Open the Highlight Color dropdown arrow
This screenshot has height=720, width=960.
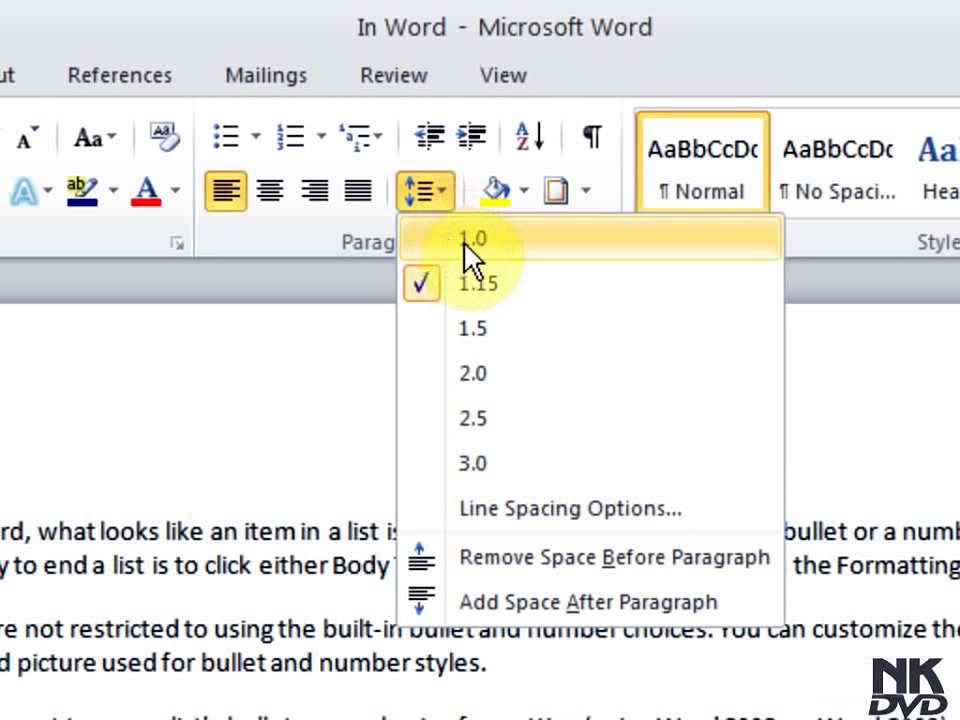coord(113,191)
